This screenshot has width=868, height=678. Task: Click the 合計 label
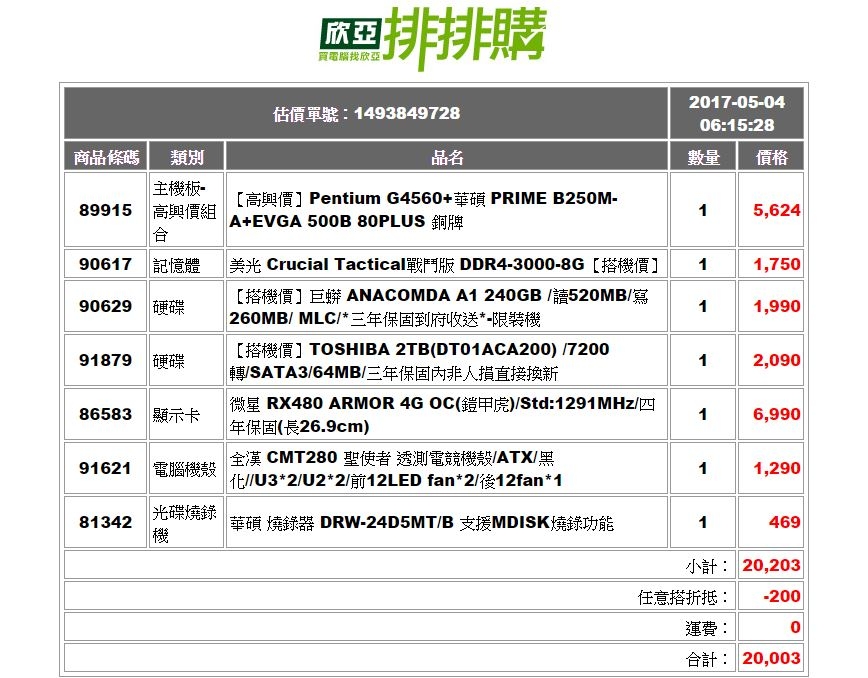point(708,659)
